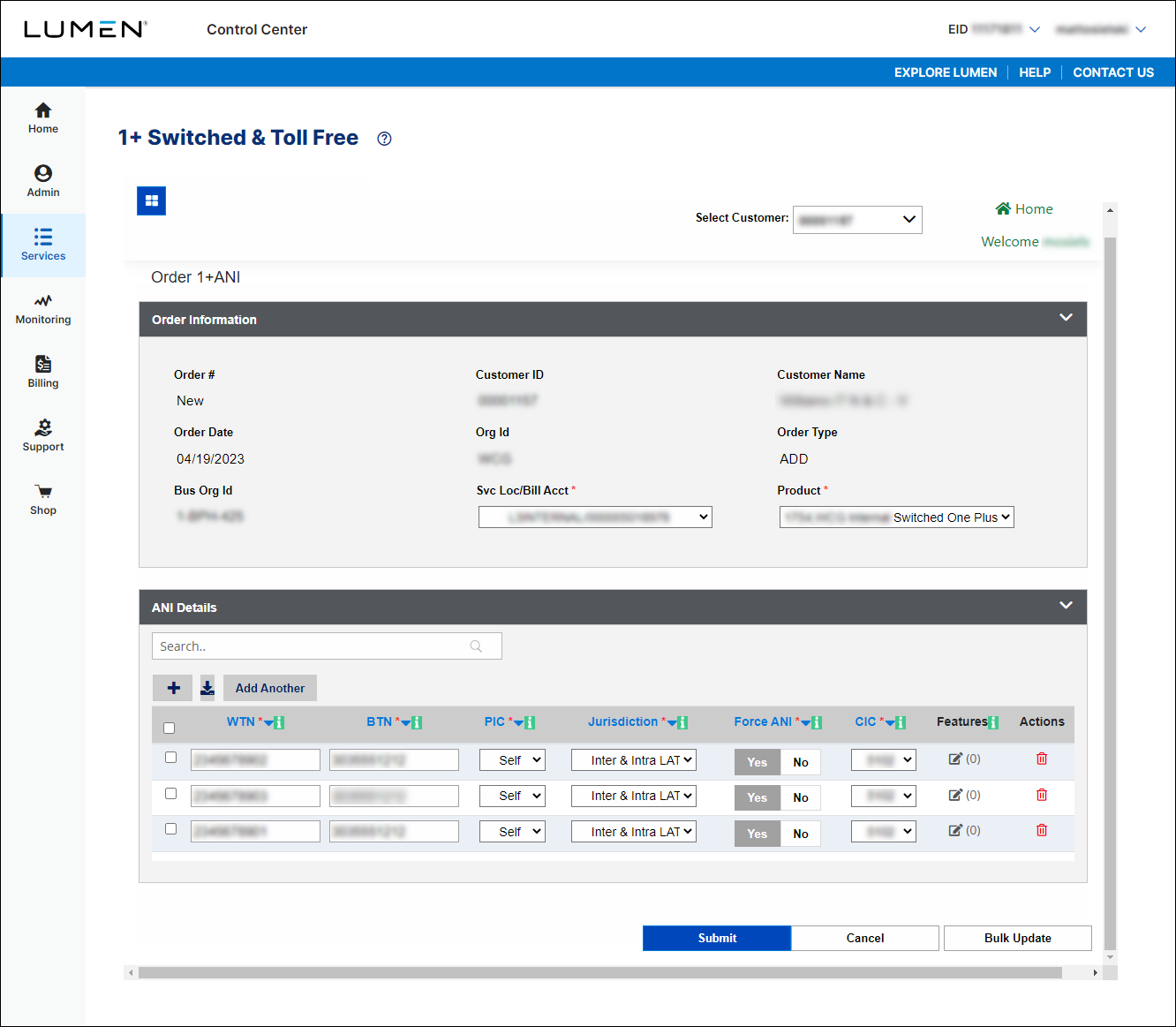Edit features in the second ANI row
The height and width of the screenshot is (1027, 1176).
coord(955,795)
